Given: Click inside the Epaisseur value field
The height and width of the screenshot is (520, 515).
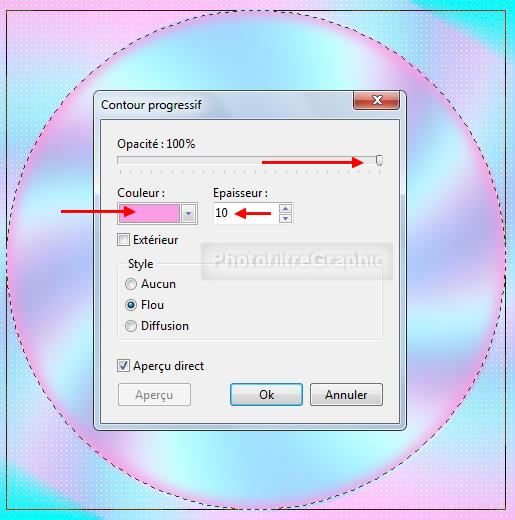Looking at the screenshot, I should [x=246, y=213].
